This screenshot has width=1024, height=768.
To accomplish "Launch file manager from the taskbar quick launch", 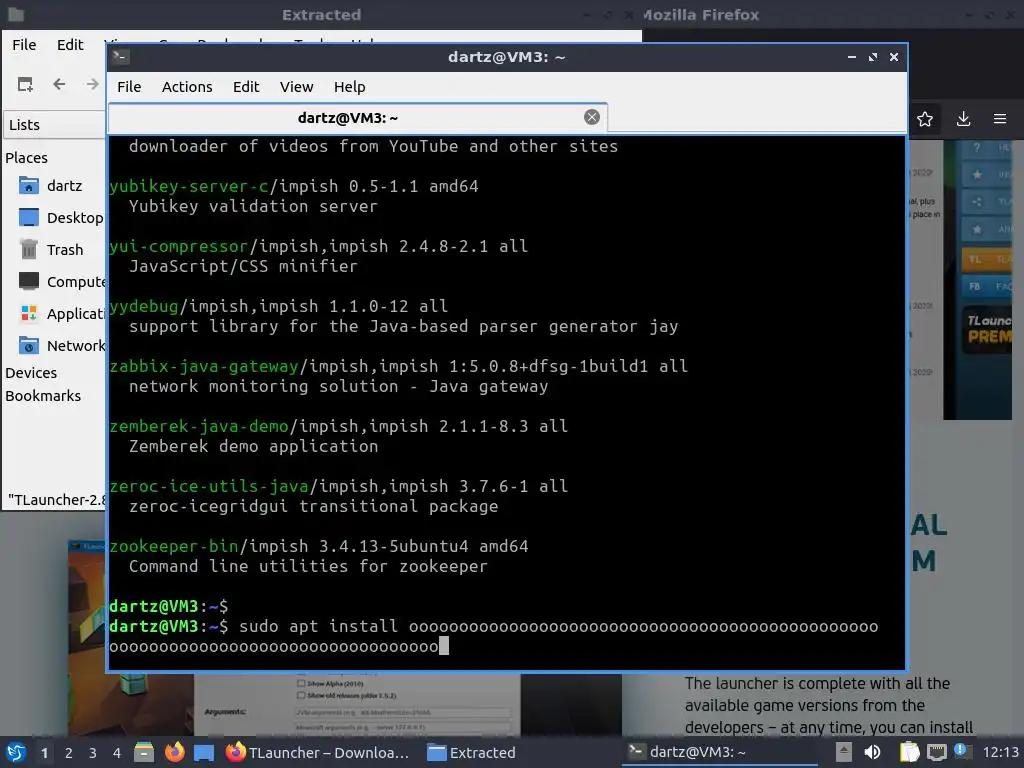I will click(144, 752).
